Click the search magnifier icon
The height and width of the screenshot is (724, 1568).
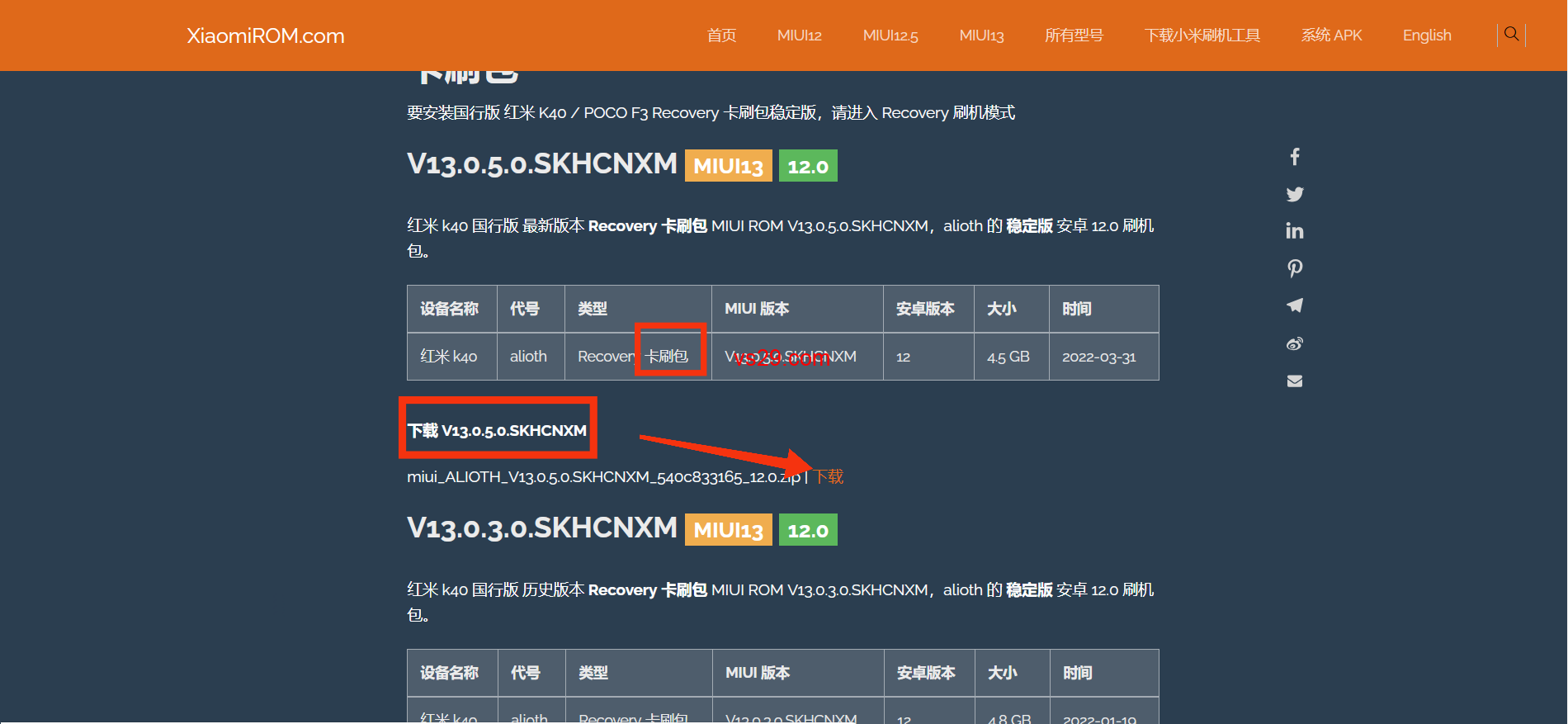(1511, 34)
